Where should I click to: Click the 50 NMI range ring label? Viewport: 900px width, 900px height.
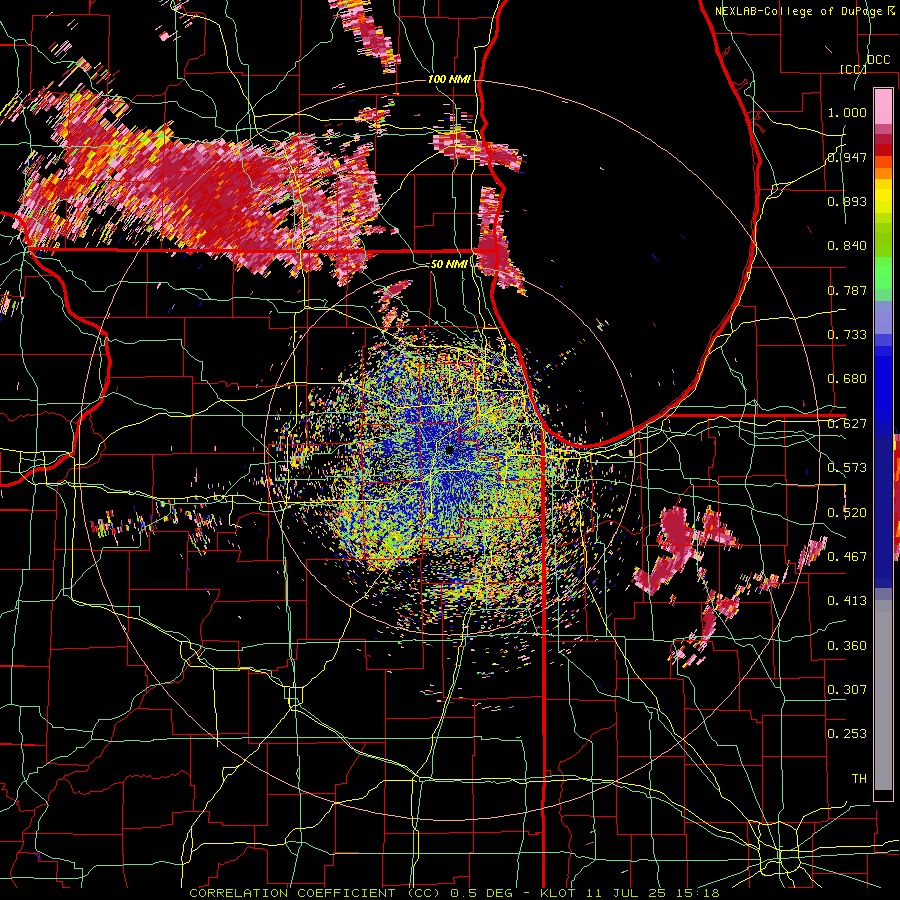click(449, 264)
